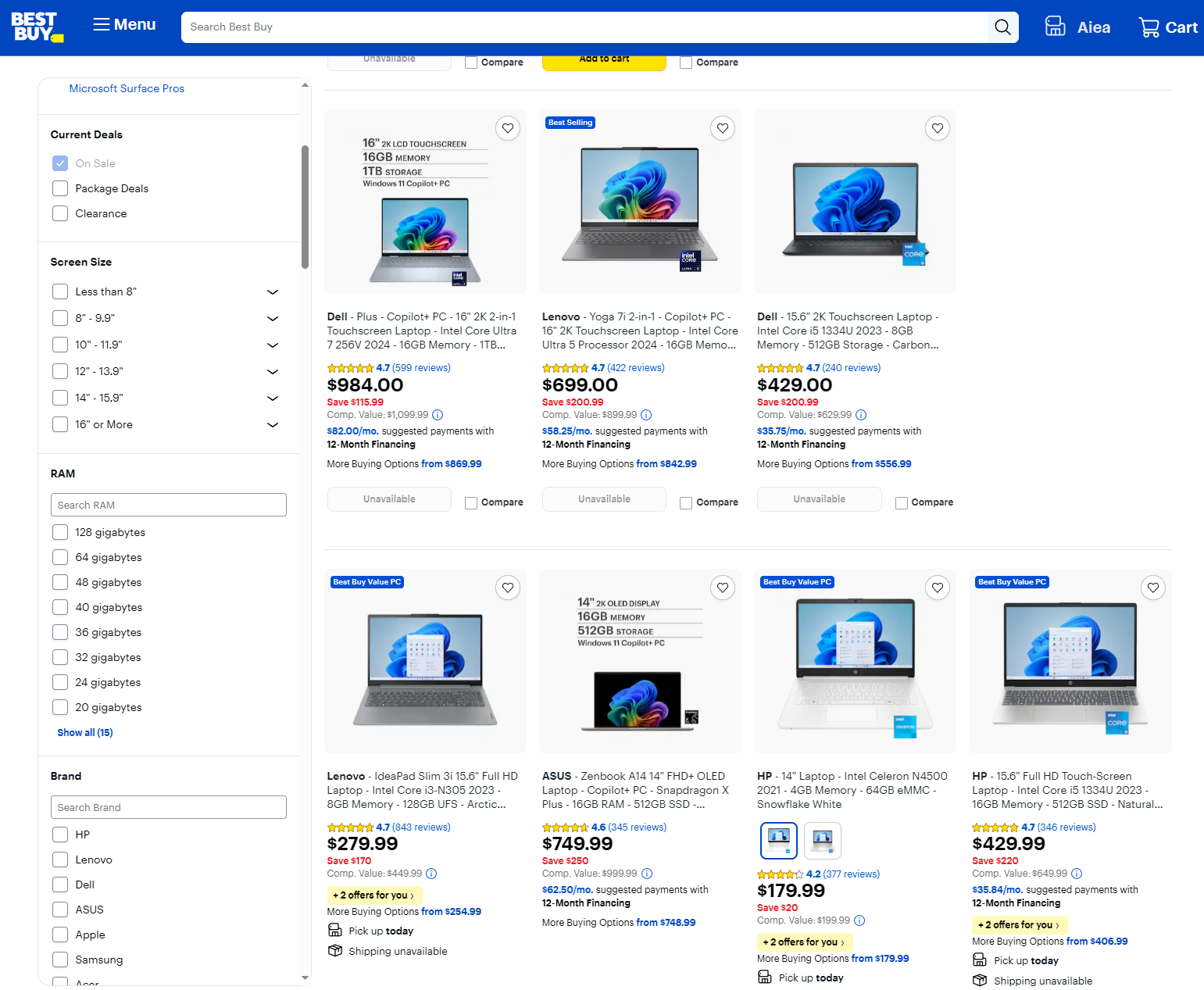This screenshot has width=1204, height=990.
Task: Save the Dell 2-in-1 with its heart icon
Action: tap(508, 128)
